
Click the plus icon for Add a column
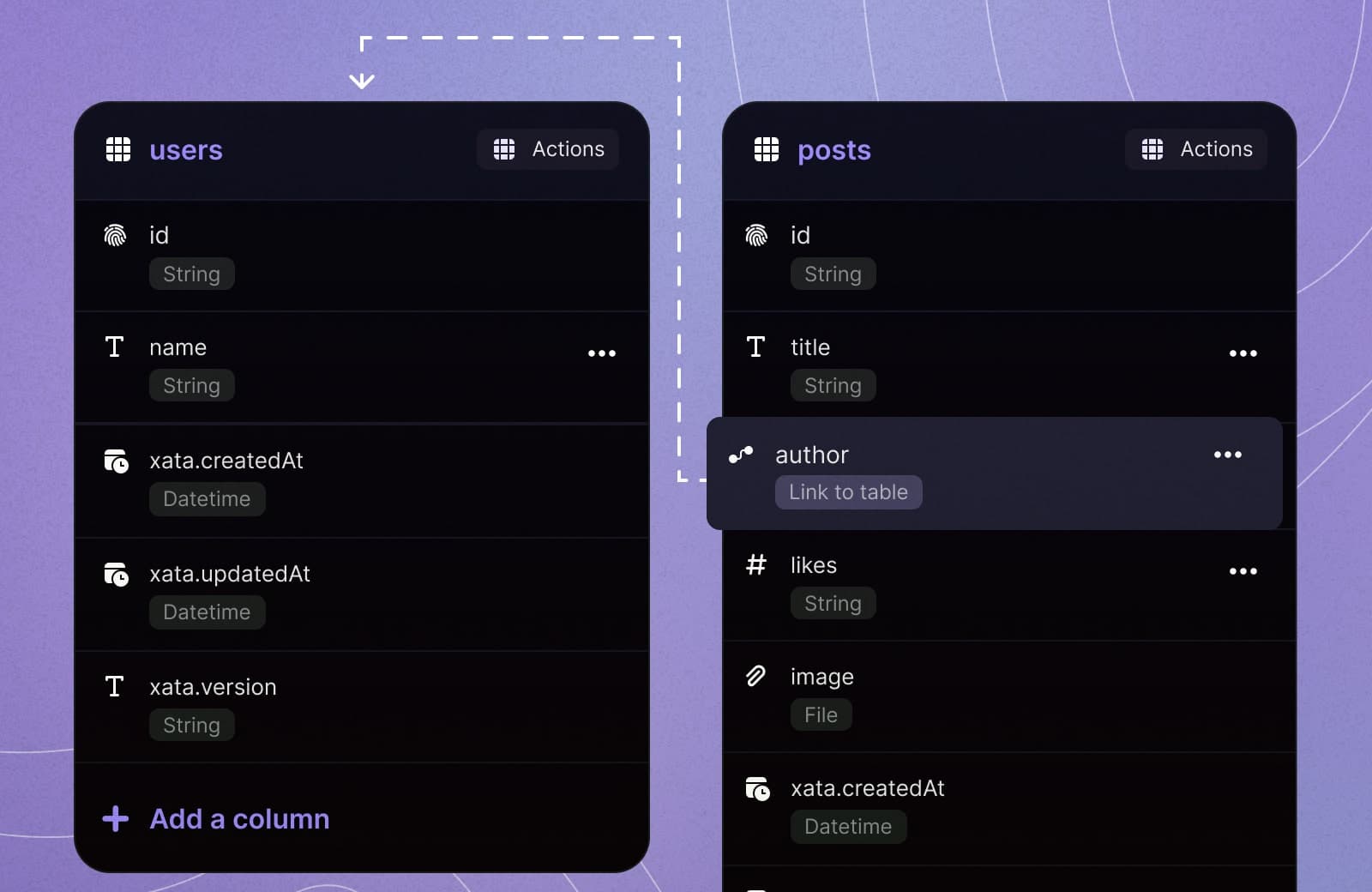[x=116, y=818]
